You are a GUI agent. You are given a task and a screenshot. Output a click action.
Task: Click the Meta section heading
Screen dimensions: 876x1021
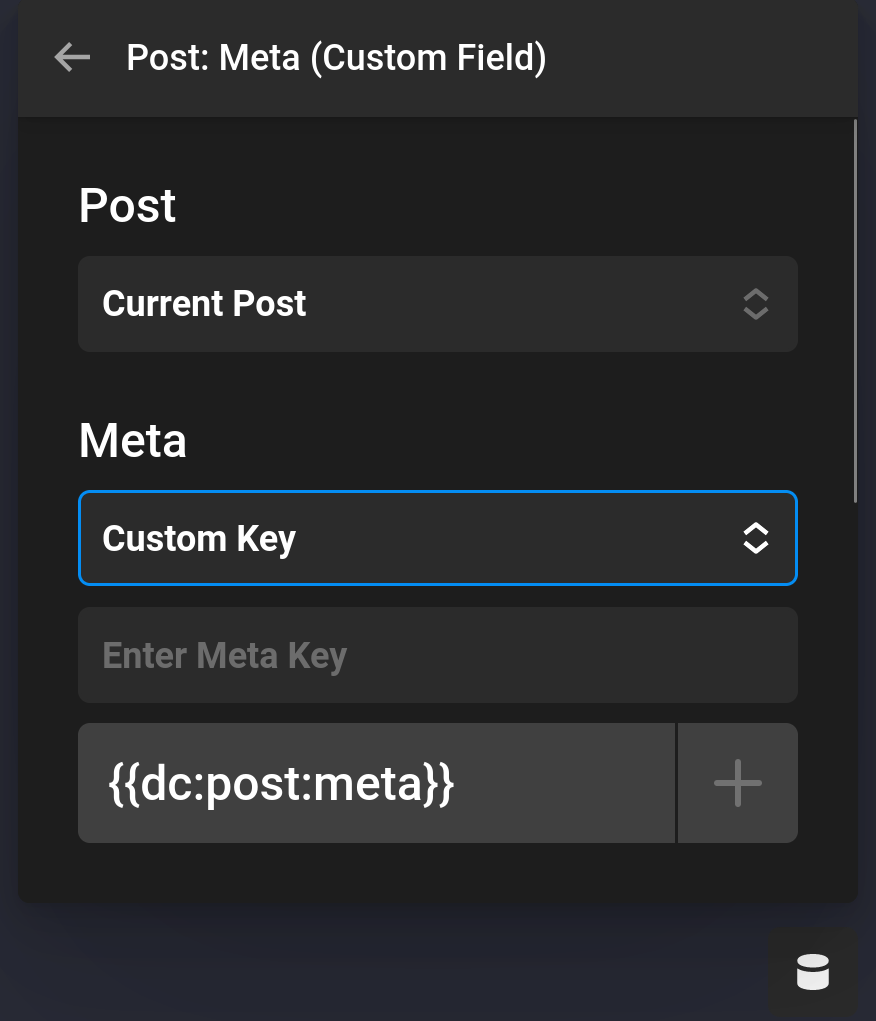click(132, 440)
